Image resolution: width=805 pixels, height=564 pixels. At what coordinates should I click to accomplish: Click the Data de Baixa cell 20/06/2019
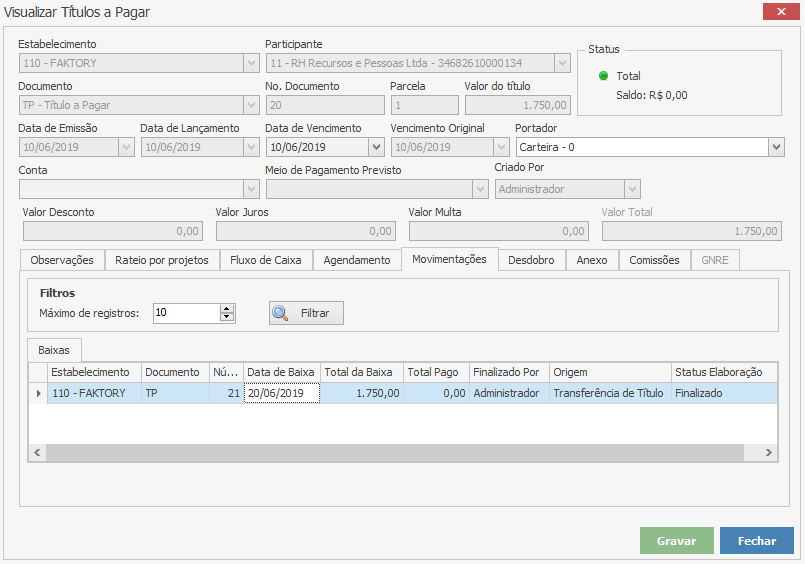click(281, 394)
